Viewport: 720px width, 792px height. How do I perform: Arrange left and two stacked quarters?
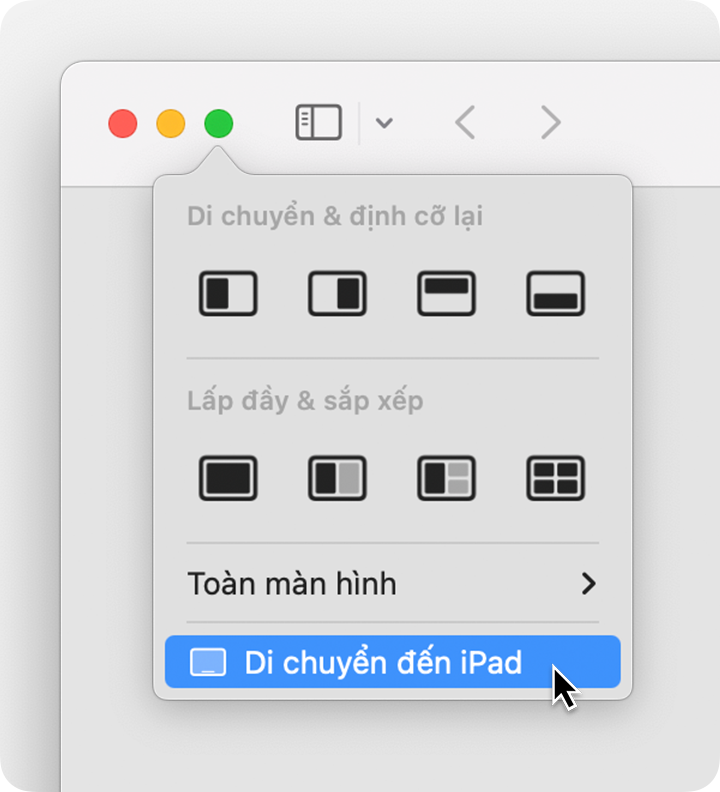[446, 478]
